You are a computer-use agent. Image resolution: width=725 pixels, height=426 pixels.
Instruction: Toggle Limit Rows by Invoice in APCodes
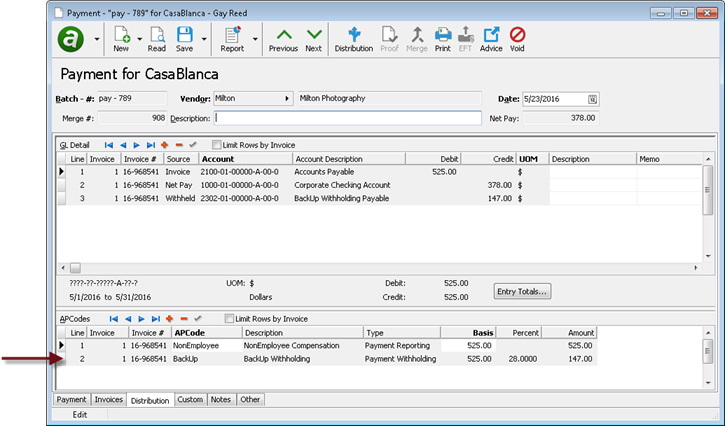click(229, 318)
